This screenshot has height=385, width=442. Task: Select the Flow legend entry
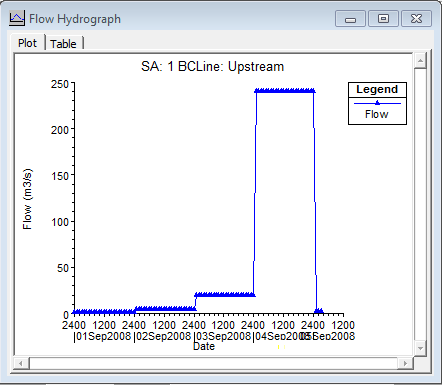pyautogui.click(x=377, y=114)
